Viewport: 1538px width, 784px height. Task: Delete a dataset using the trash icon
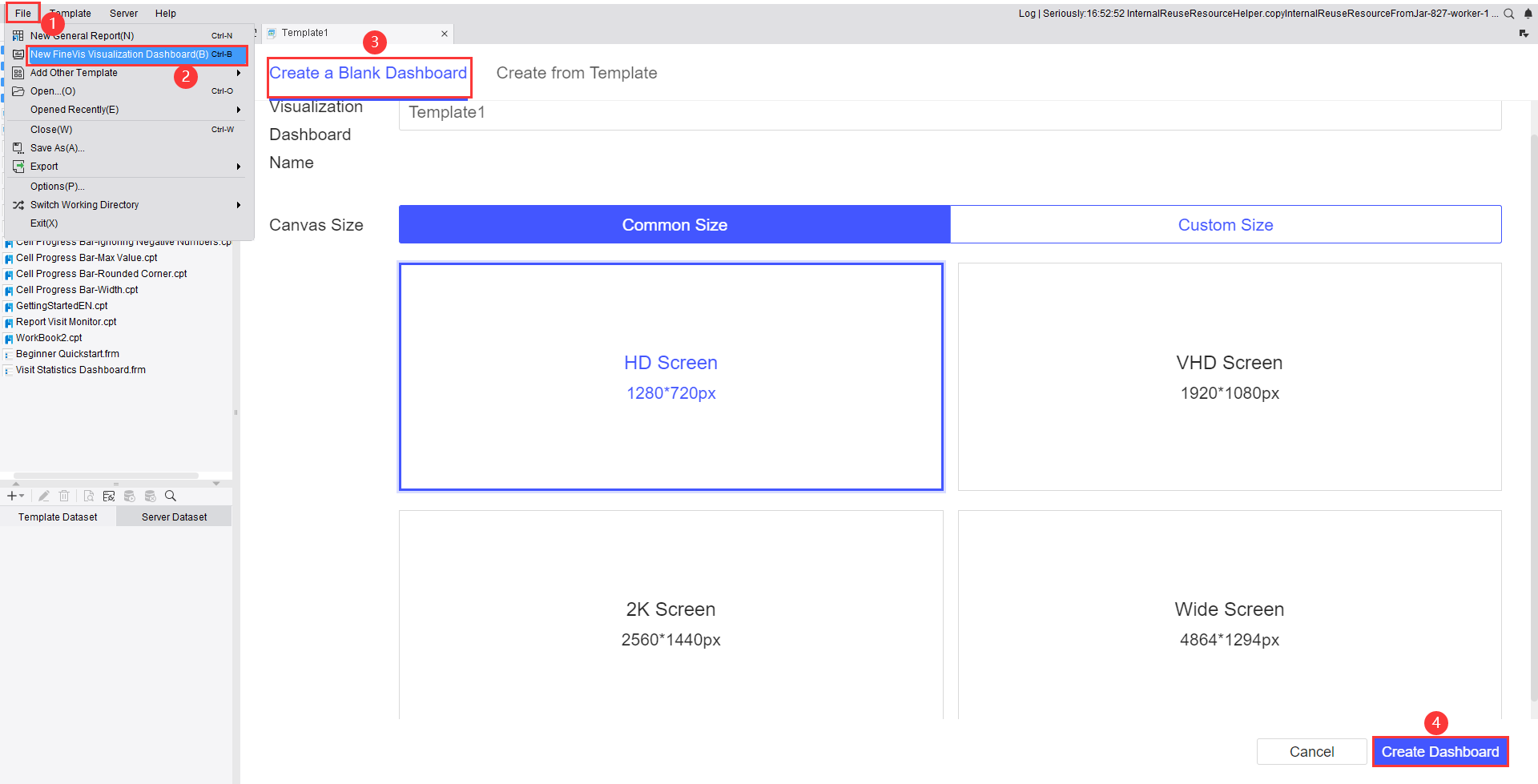point(64,495)
